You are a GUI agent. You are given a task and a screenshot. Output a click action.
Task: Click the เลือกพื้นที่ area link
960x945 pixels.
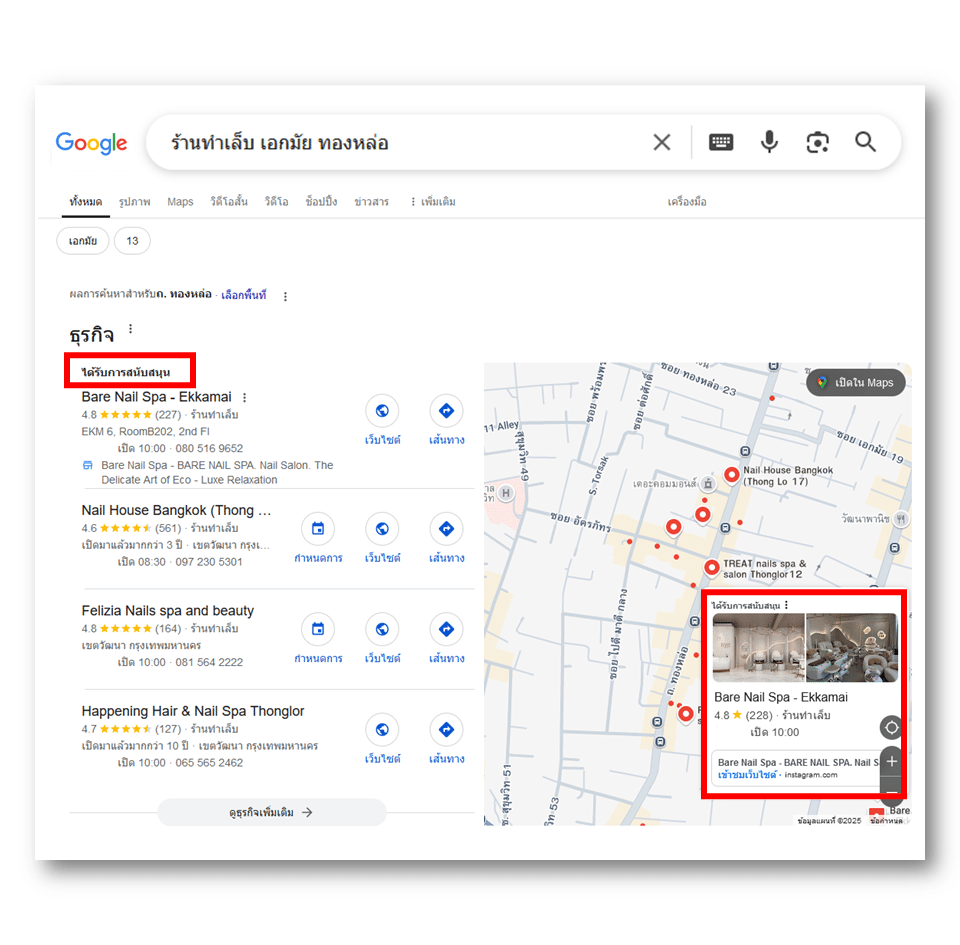click(x=244, y=296)
